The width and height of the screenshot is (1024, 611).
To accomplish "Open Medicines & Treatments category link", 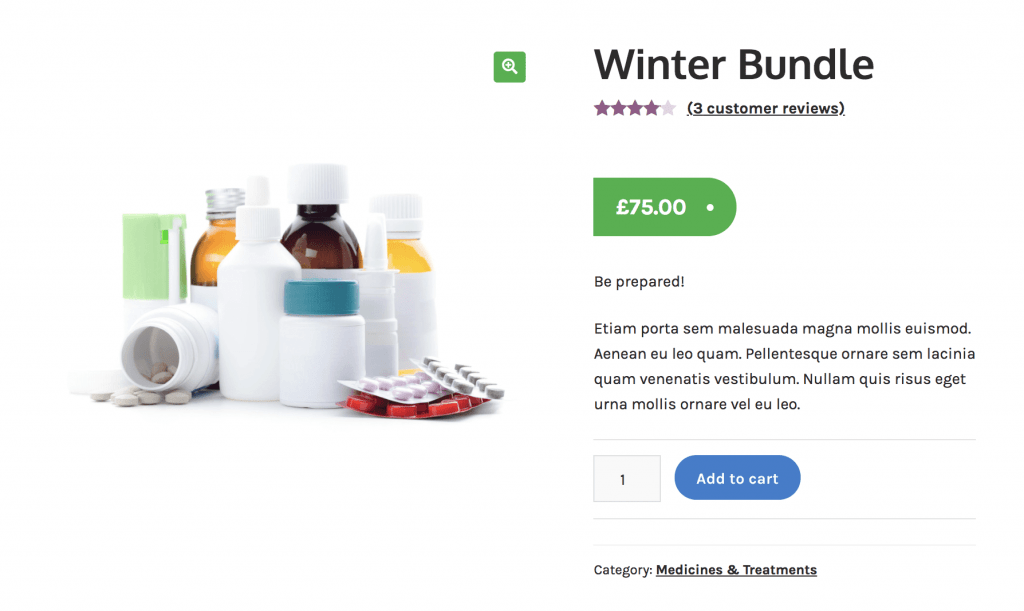I will [x=736, y=570].
